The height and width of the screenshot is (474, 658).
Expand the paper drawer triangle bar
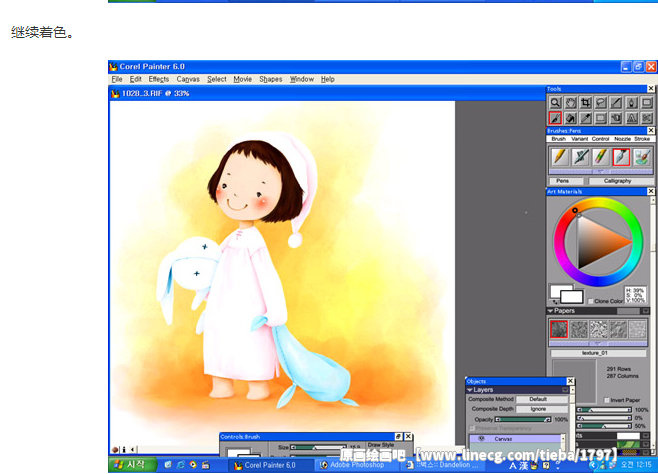(x=598, y=344)
